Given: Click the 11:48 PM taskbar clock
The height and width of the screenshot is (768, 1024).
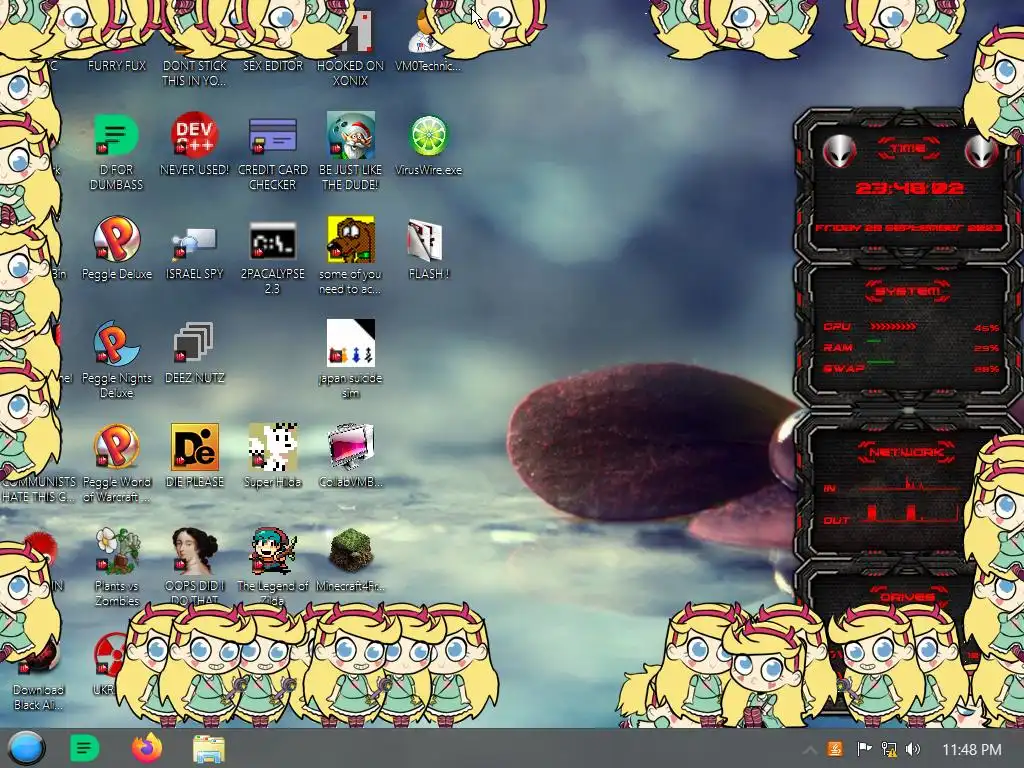Looking at the screenshot, I should pyautogui.click(x=972, y=750).
